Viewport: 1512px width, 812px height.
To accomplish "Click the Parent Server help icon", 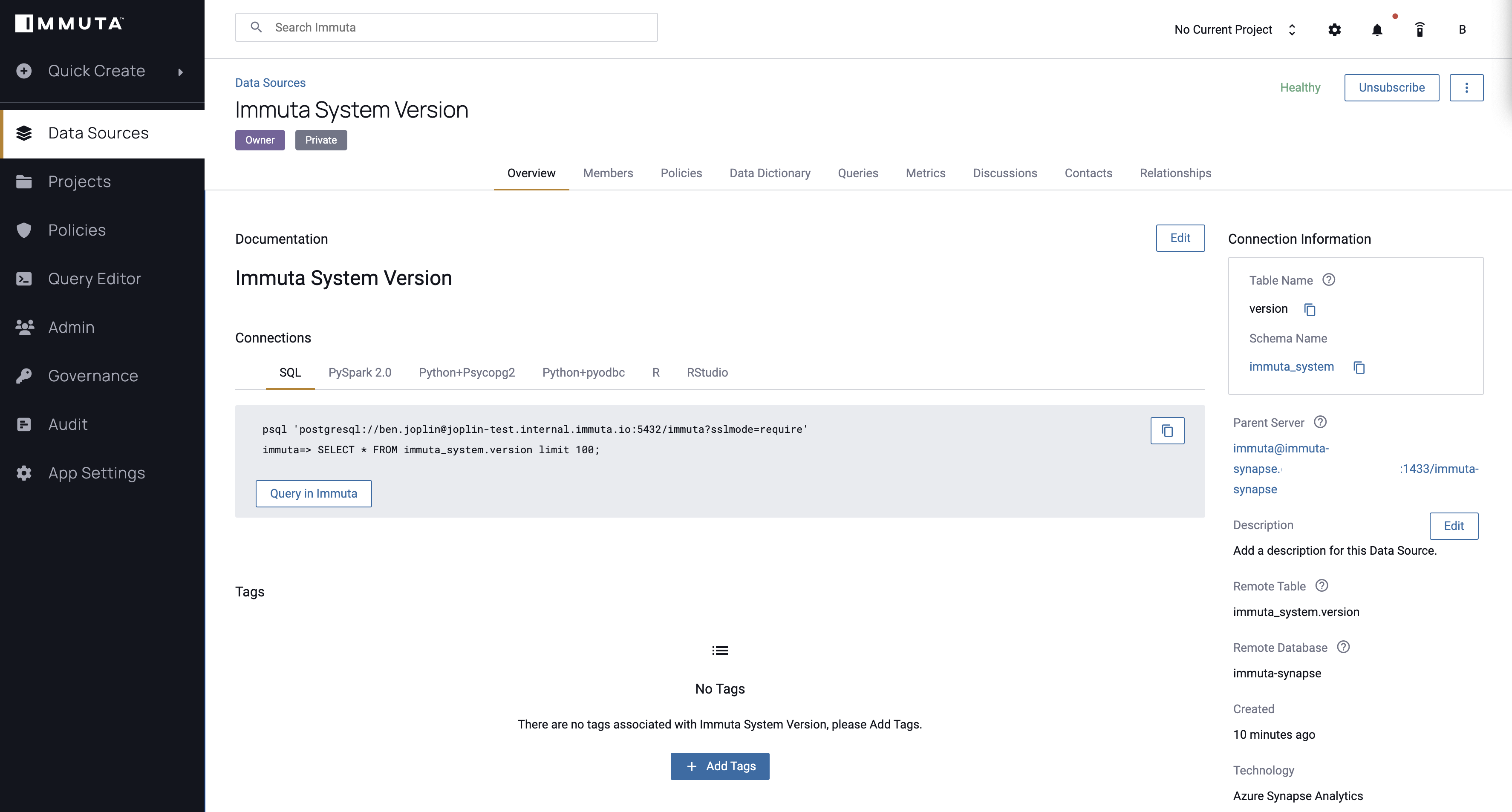I will pyautogui.click(x=1320, y=423).
